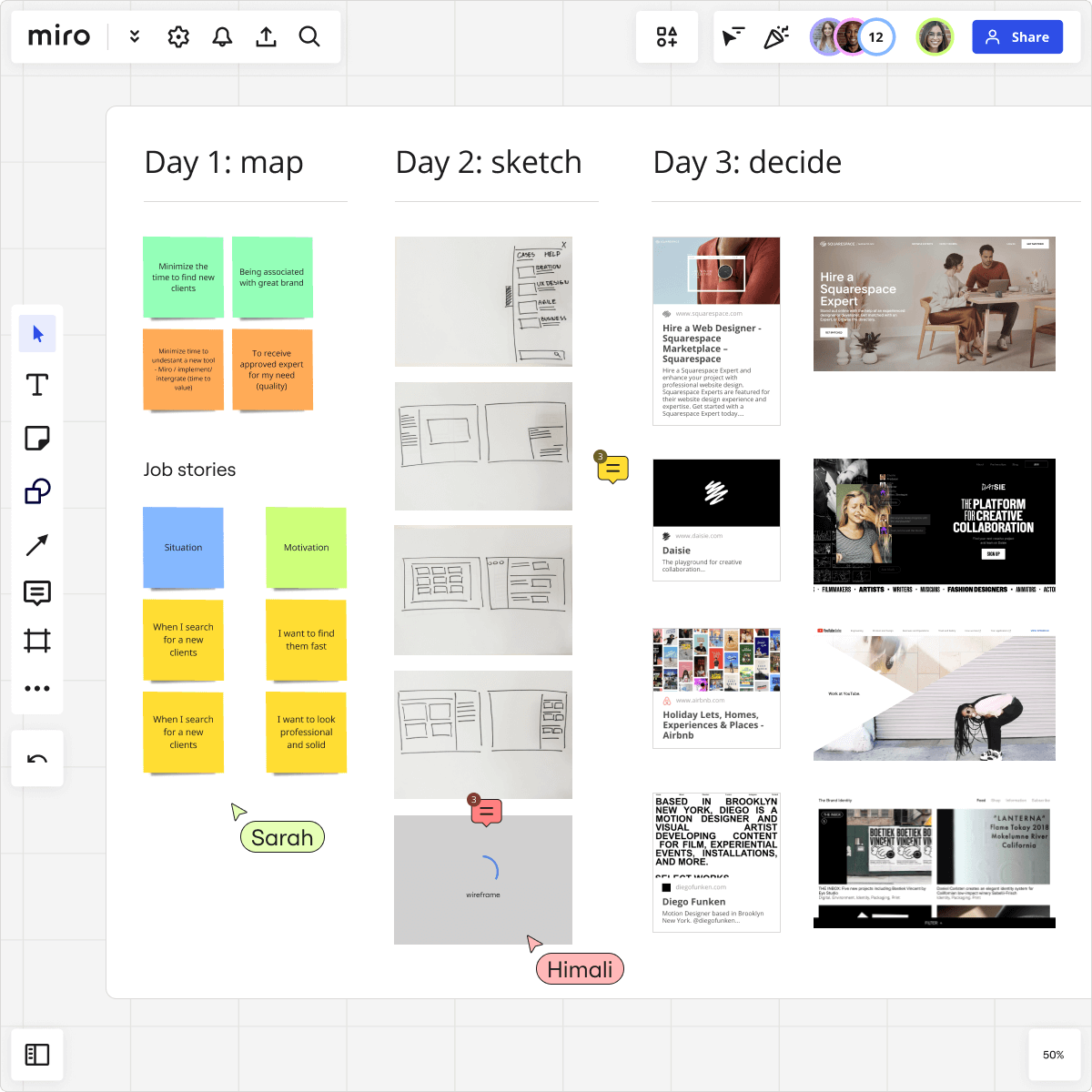This screenshot has height=1092, width=1092.
Task: Open the apps shapes-plus icon
Action: pyautogui.click(x=667, y=36)
